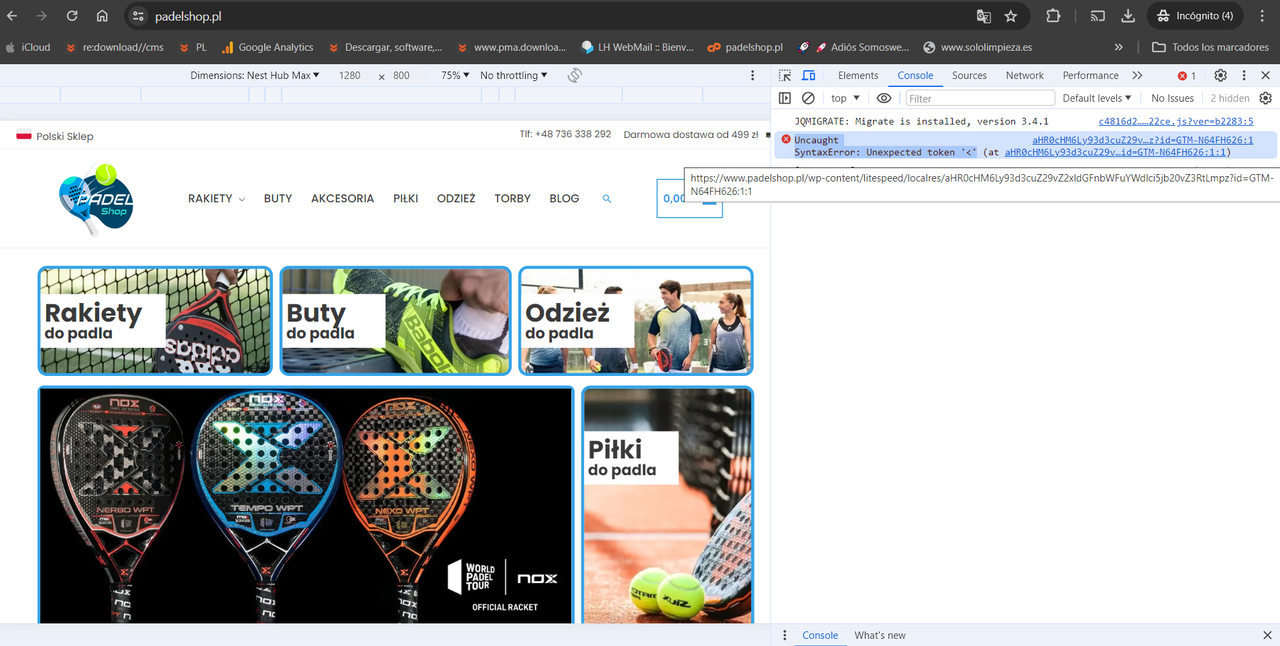
Task: Open the No throttling dropdown
Action: 514,75
